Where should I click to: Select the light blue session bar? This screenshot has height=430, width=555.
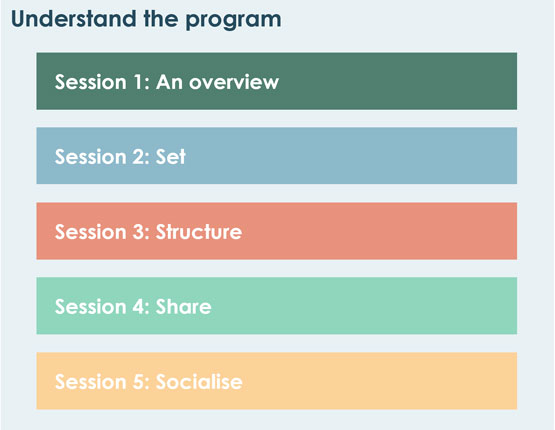(276, 156)
